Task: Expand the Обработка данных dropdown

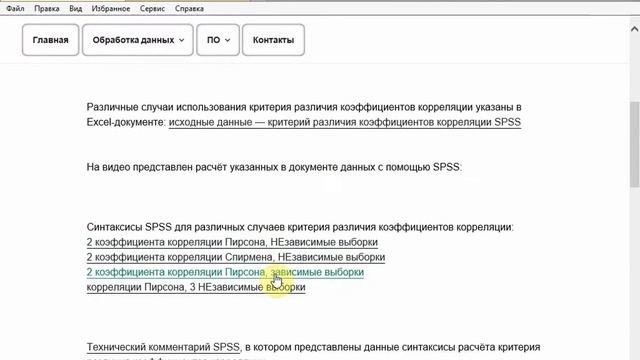Action: pyautogui.click(x=138, y=40)
